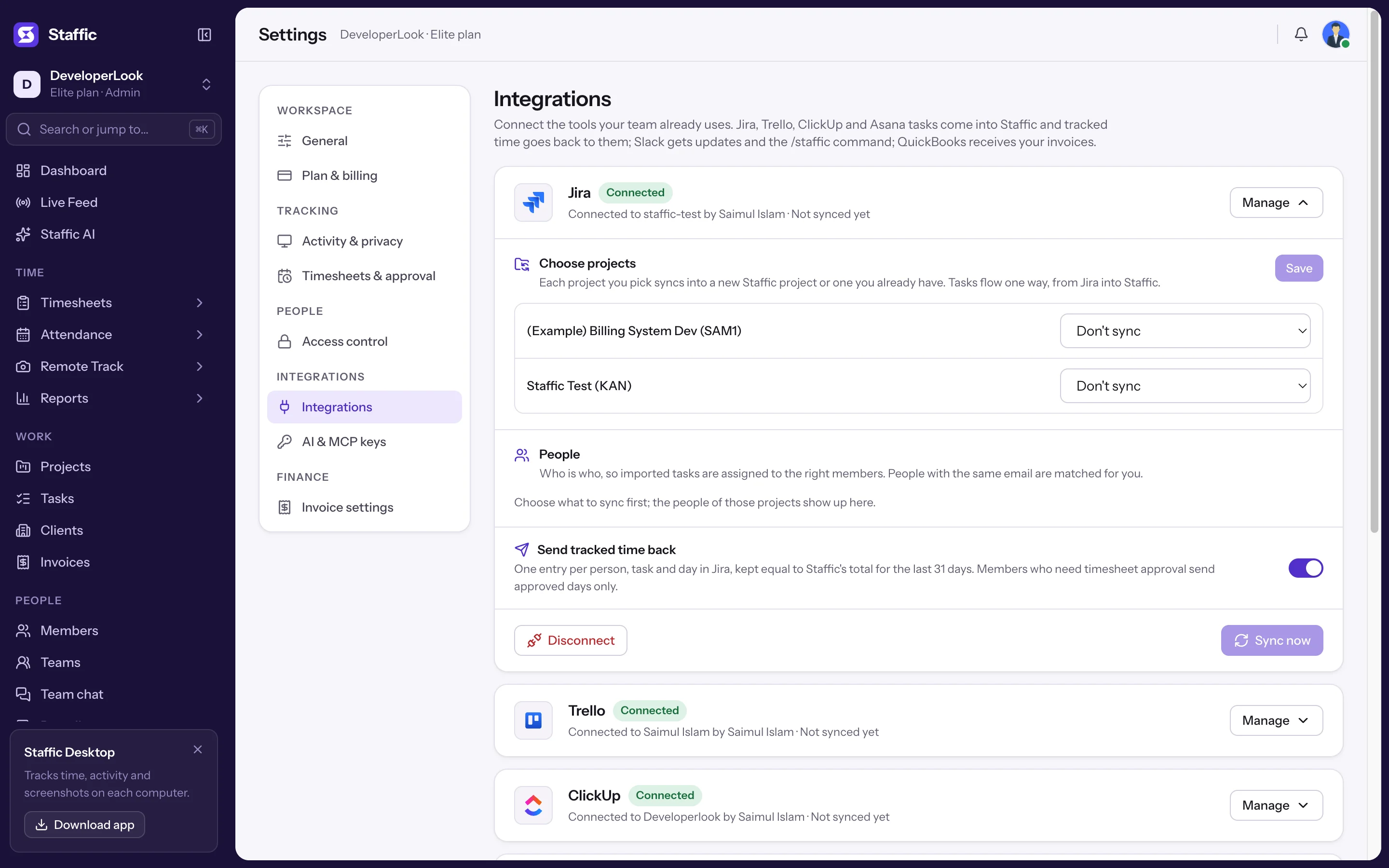Click the DeveloperLook D workspace avatar
This screenshot has height=868, width=1389.
(x=27, y=84)
